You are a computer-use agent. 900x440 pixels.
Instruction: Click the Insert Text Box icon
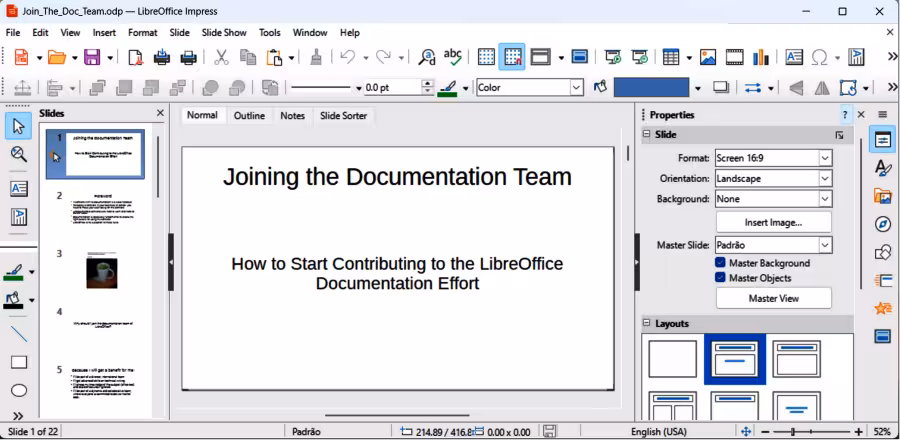point(794,57)
